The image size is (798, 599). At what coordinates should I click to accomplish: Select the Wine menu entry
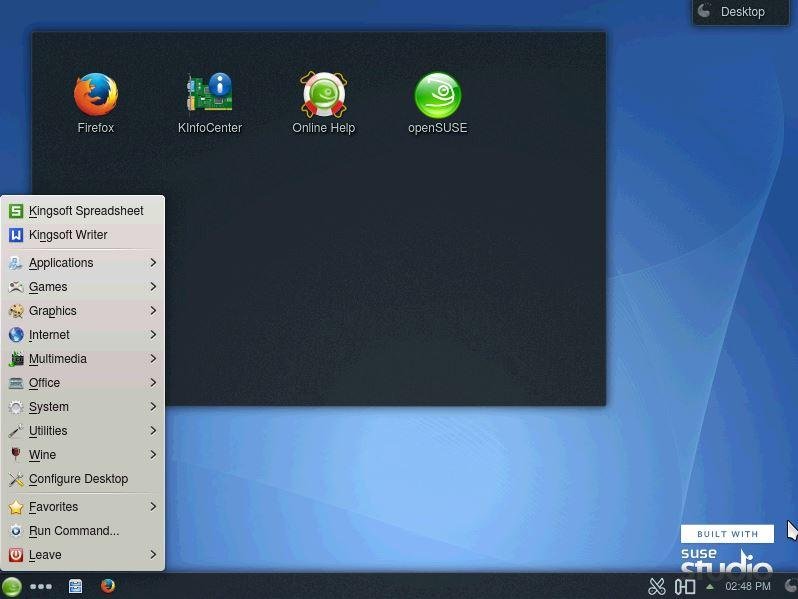(x=82, y=454)
